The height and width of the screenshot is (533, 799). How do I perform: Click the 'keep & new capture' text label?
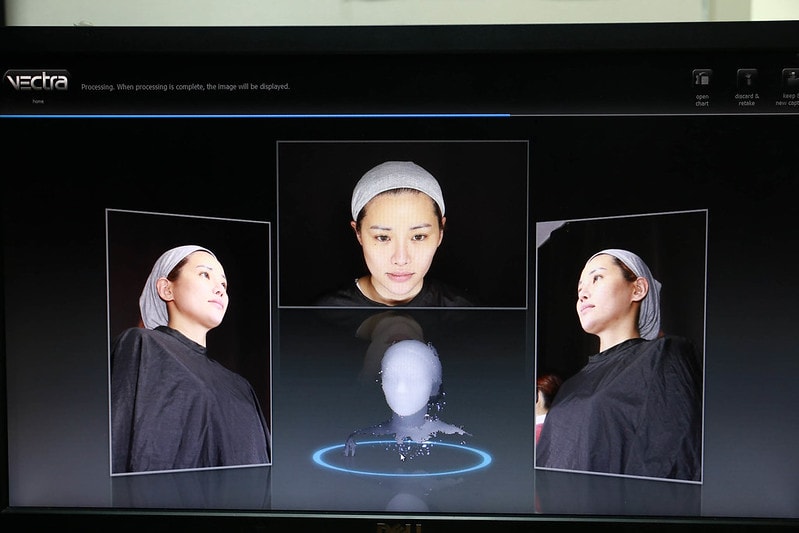pyautogui.click(x=787, y=100)
